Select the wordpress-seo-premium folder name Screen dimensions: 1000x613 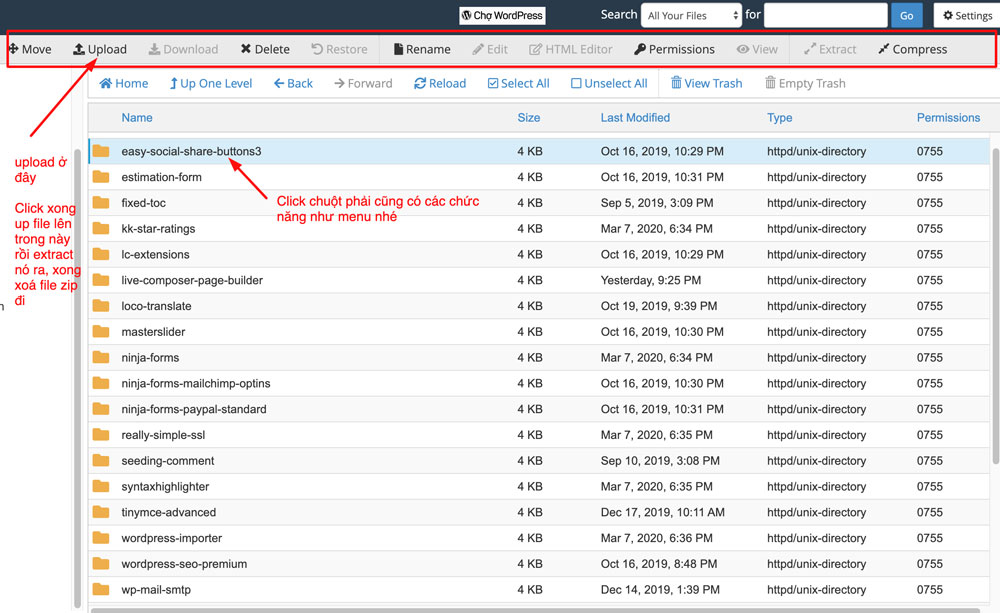point(184,564)
